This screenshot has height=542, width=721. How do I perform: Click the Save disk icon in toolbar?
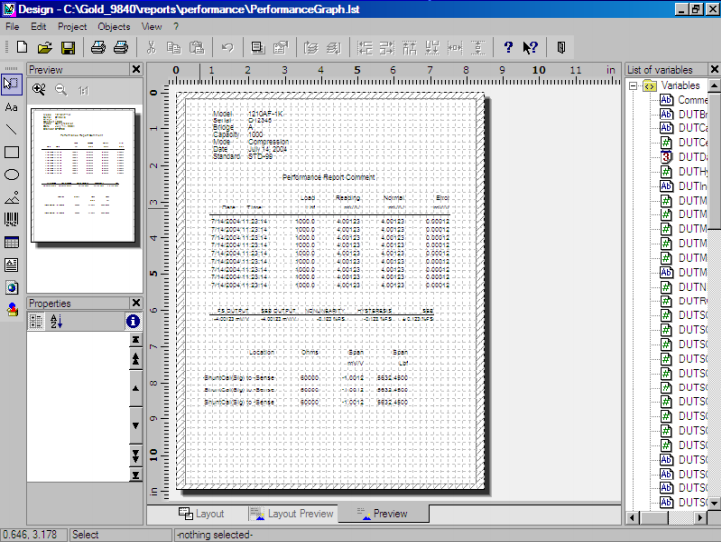(68, 47)
